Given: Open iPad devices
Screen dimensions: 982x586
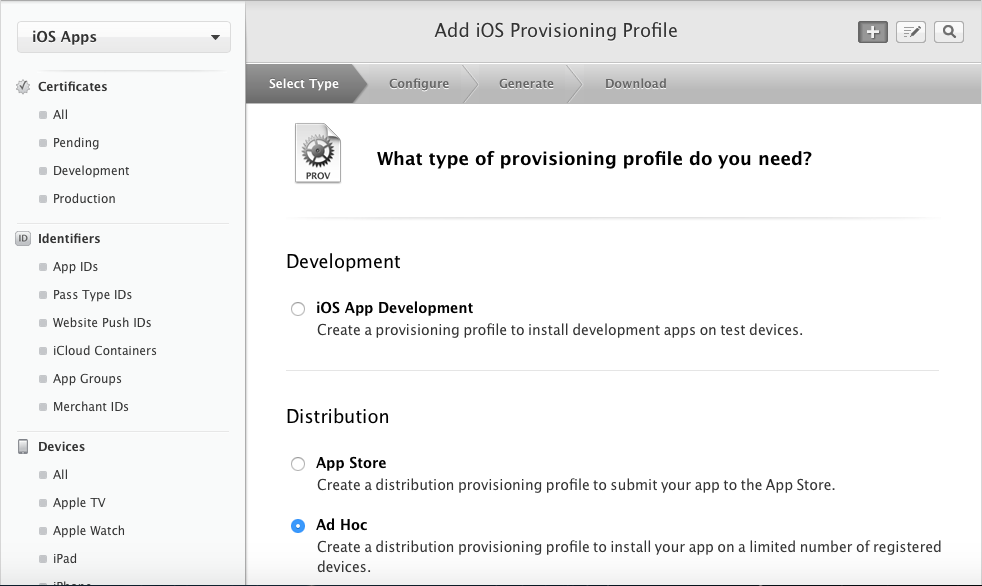Looking at the screenshot, I should coord(65,558).
